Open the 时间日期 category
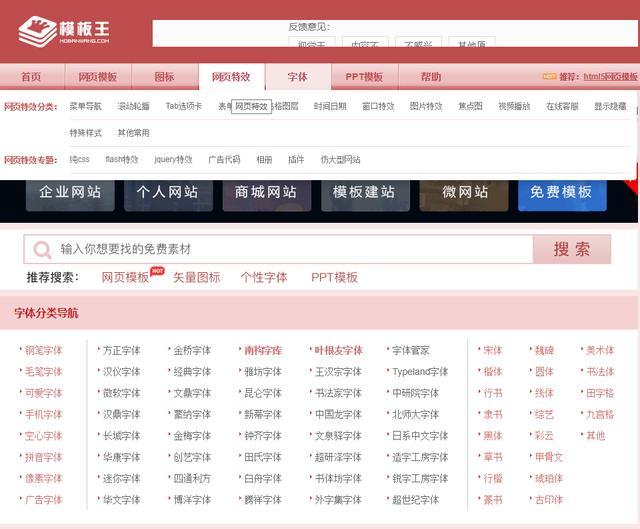This screenshot has width=640, height=529. 330,107
